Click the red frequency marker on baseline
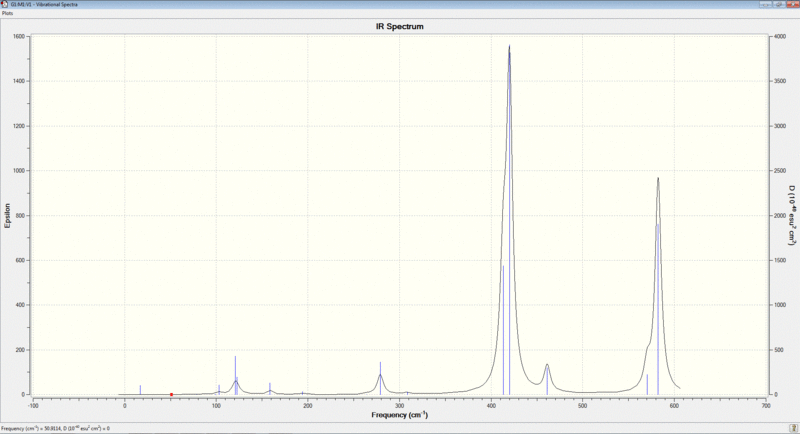The width and height of the screenshot is (800, 434). point(171,394)
